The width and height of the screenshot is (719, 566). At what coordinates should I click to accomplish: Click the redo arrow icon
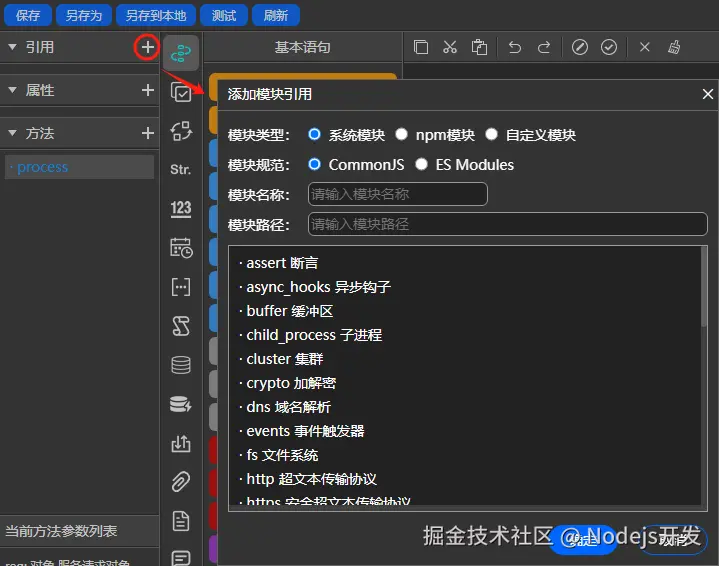point(544,47)
